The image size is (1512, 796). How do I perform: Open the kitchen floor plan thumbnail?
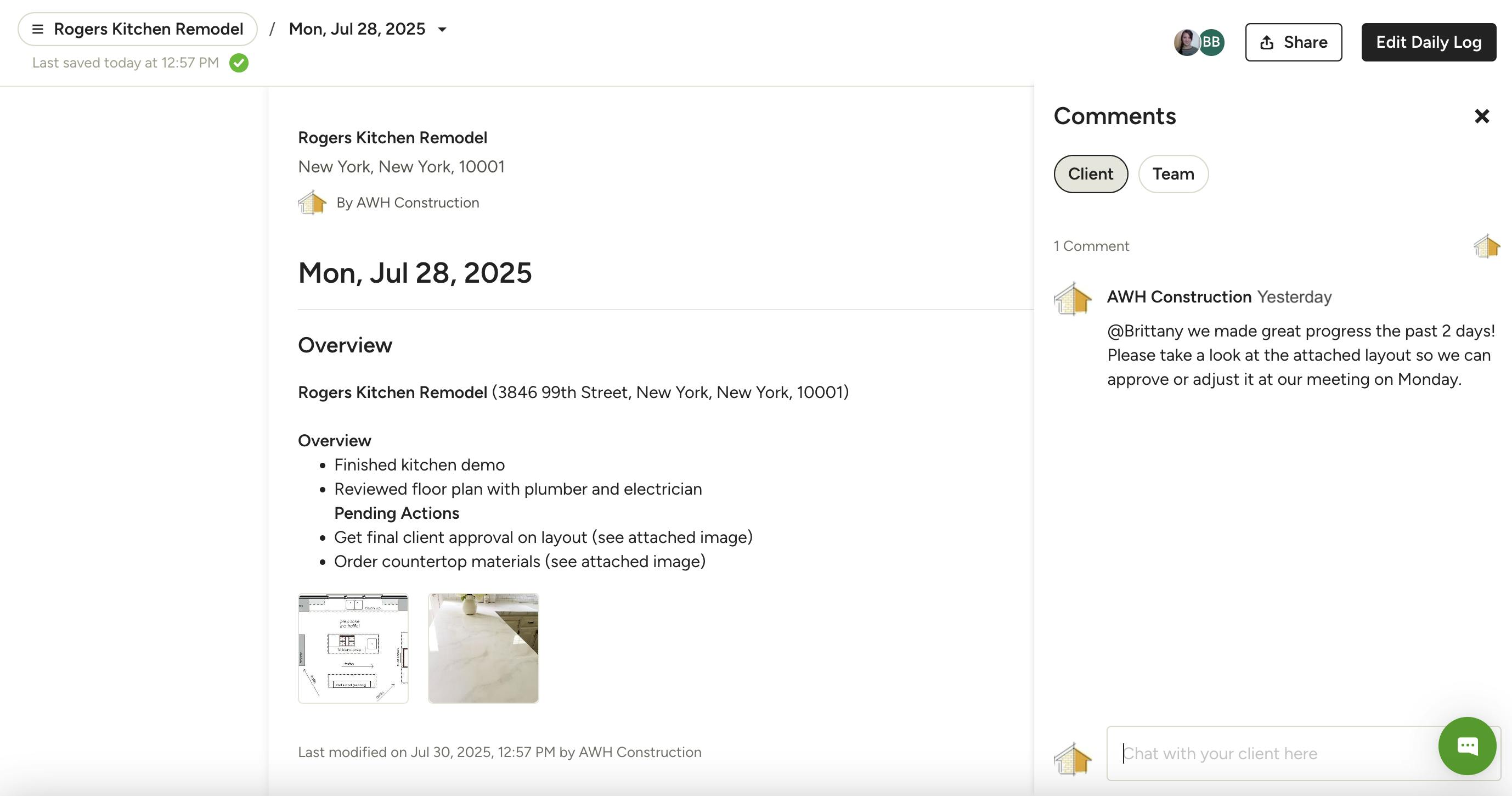point(353,648)
